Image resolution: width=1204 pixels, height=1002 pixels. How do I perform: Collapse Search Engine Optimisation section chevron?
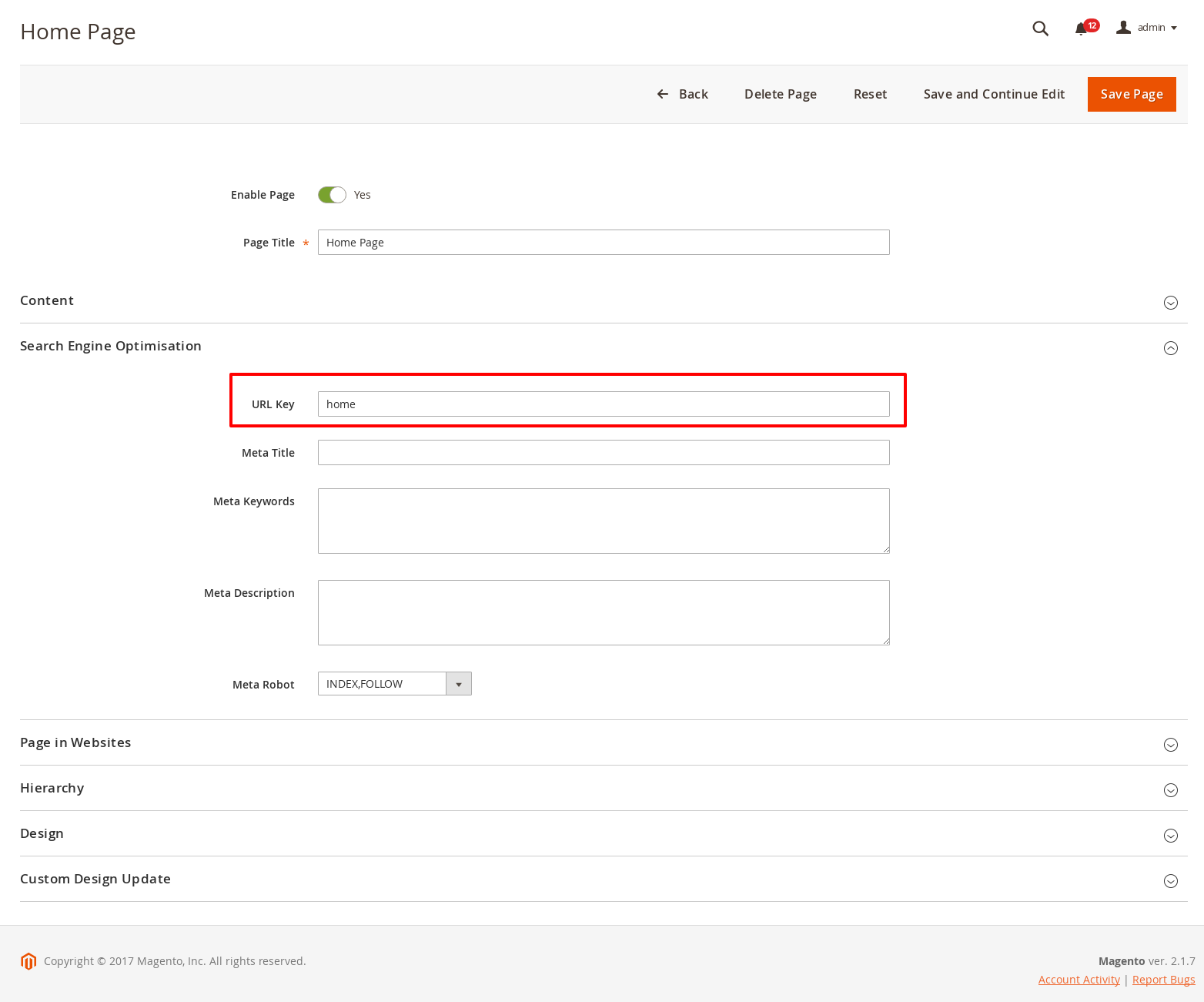pos(1170,348)
